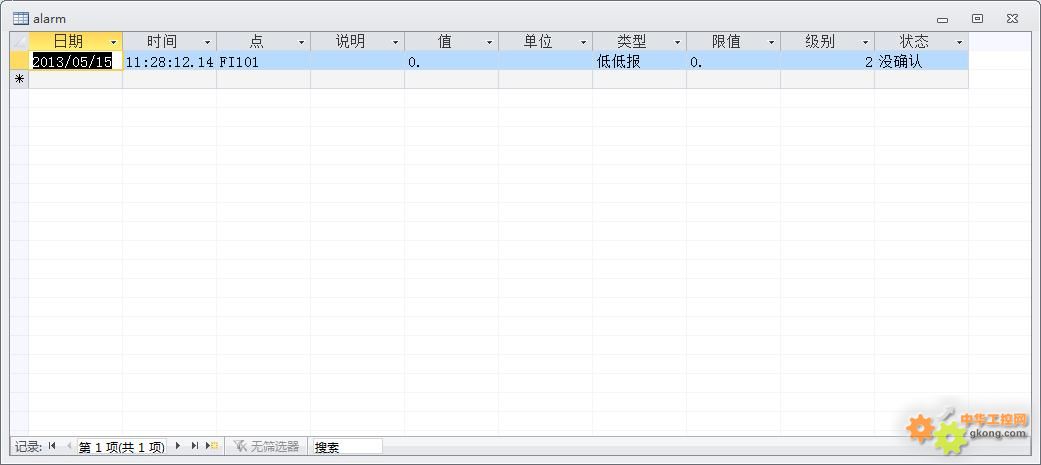Open the 时间 column dropdown arrow
The image size is (1041, 465).
point(207,42)
